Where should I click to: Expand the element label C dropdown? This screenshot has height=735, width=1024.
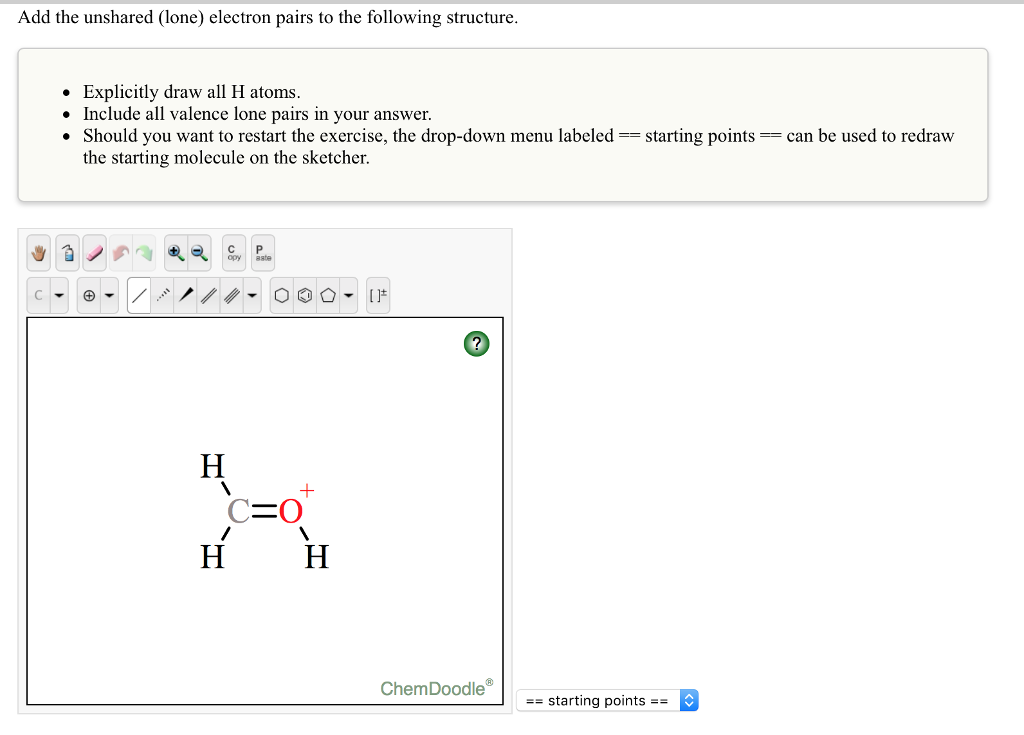pyautogui.click(x=58, y=295)
